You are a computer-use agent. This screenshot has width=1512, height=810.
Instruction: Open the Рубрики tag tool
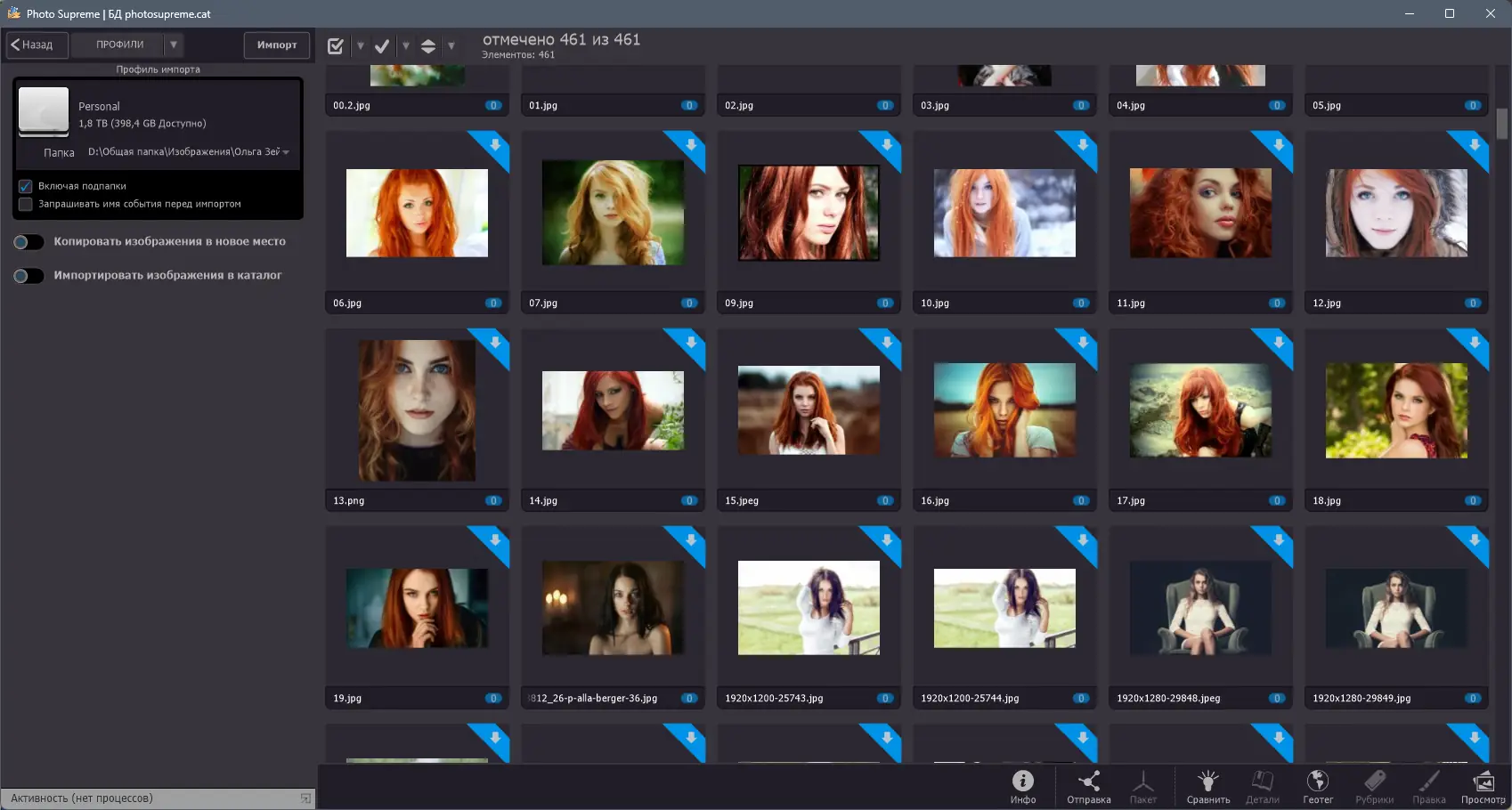[1374, 787]
